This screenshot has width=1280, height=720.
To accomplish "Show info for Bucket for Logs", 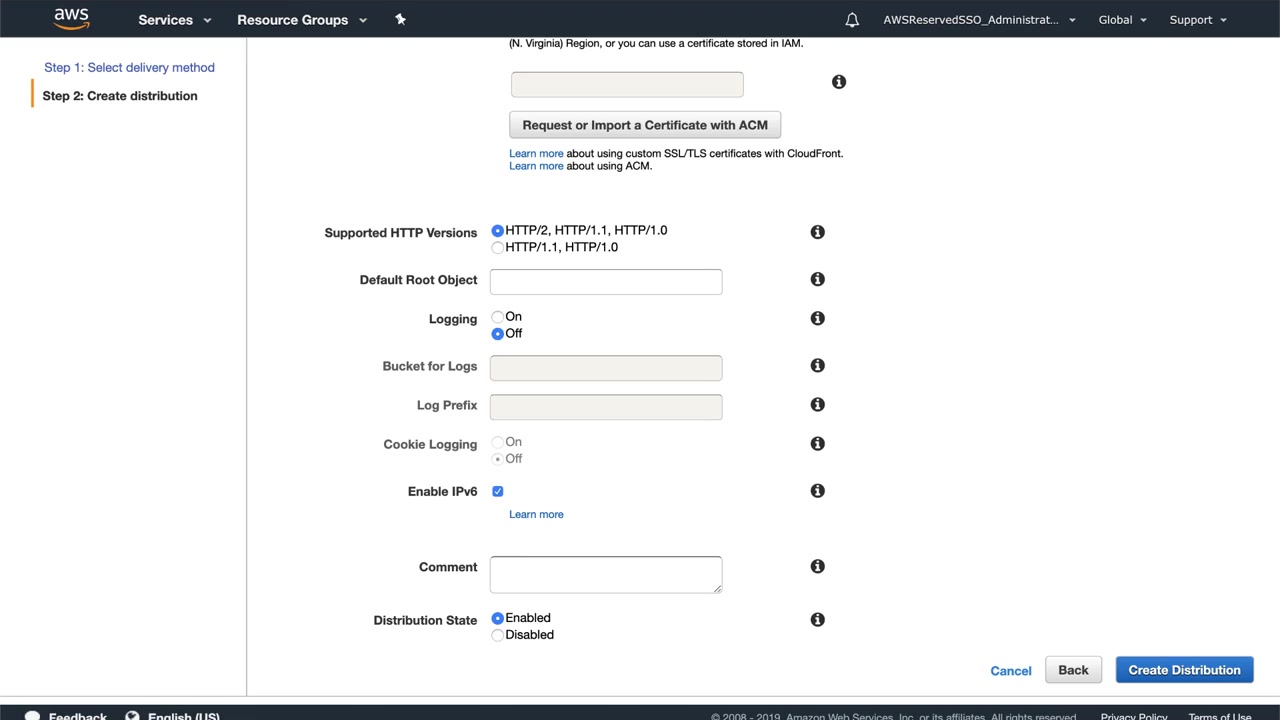I will 817,366.
